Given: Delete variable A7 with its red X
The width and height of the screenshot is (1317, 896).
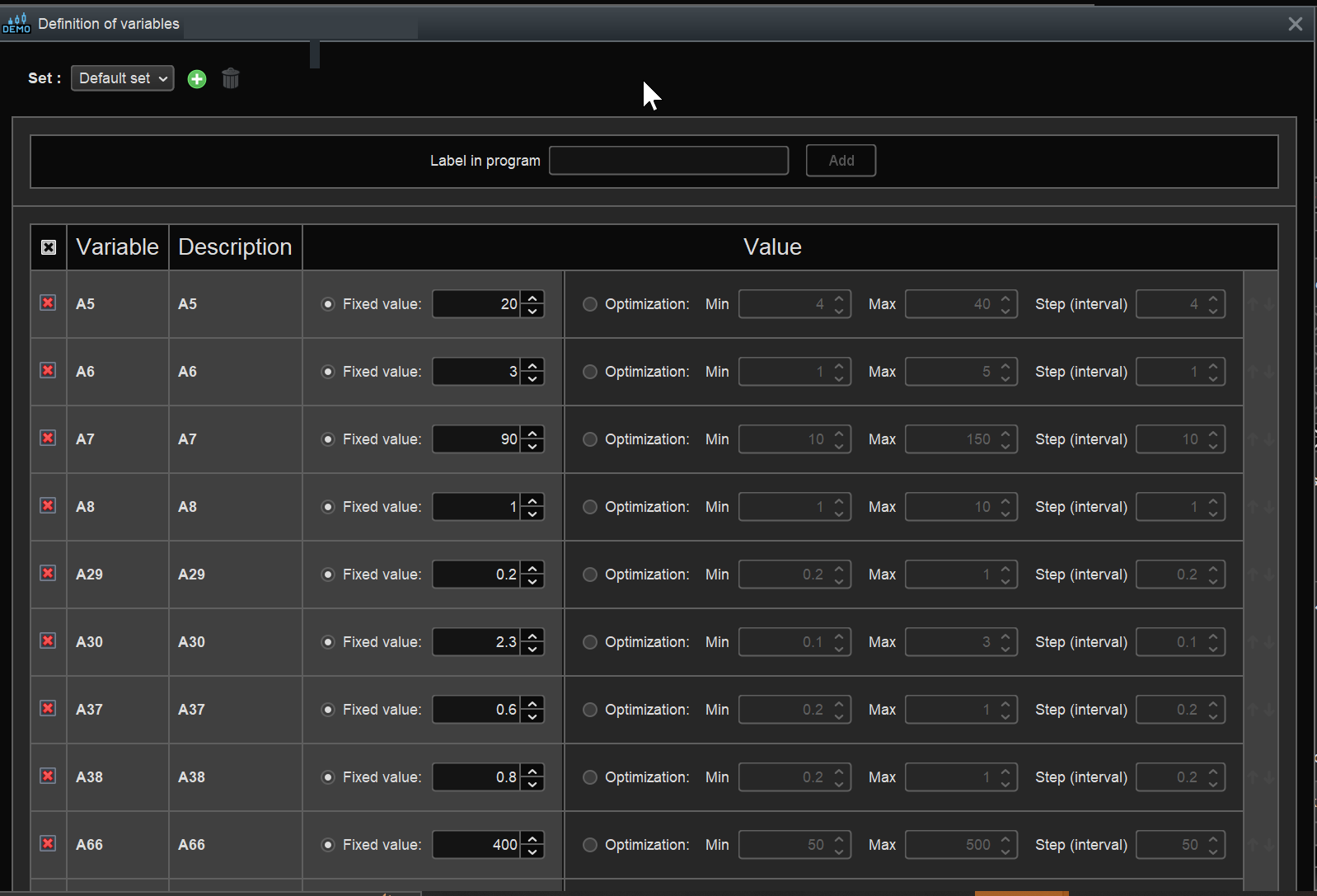Looking at the screenshot, I should (x=49, y=438).
